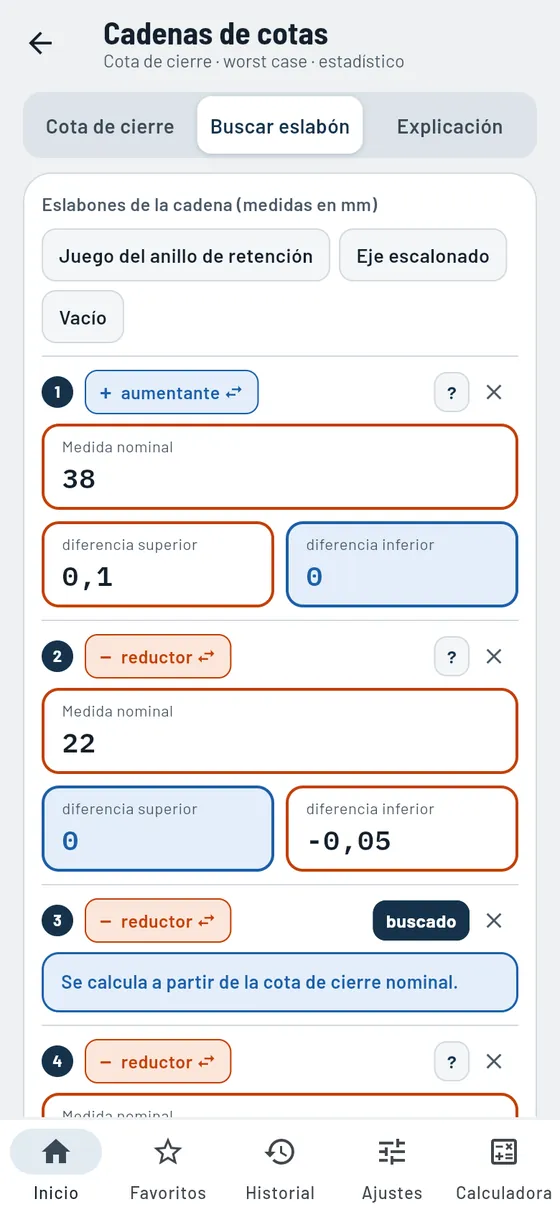Switch to the Explicación tab
The image size is (560, 1212).
pos(450,126)
